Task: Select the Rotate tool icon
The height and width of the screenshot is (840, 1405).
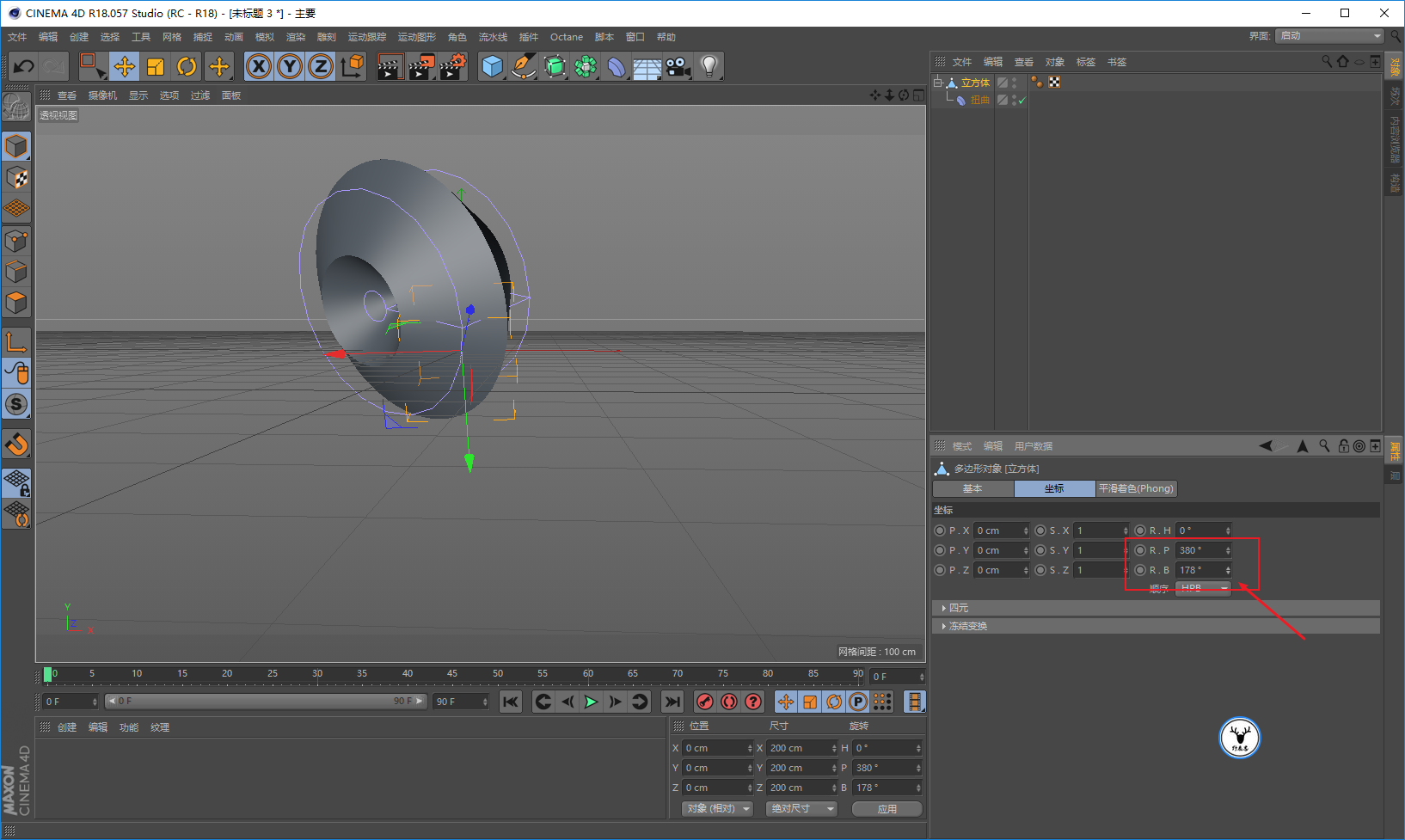Action: coord(187,66)
